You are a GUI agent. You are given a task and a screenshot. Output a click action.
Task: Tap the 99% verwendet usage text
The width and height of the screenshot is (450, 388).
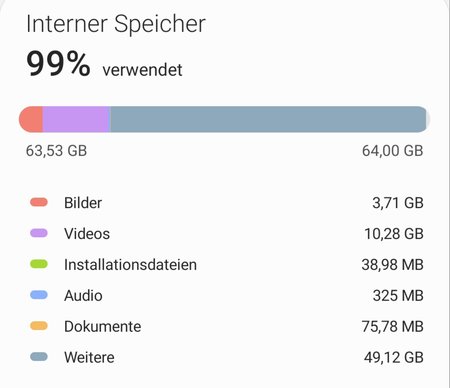[104, 64]
